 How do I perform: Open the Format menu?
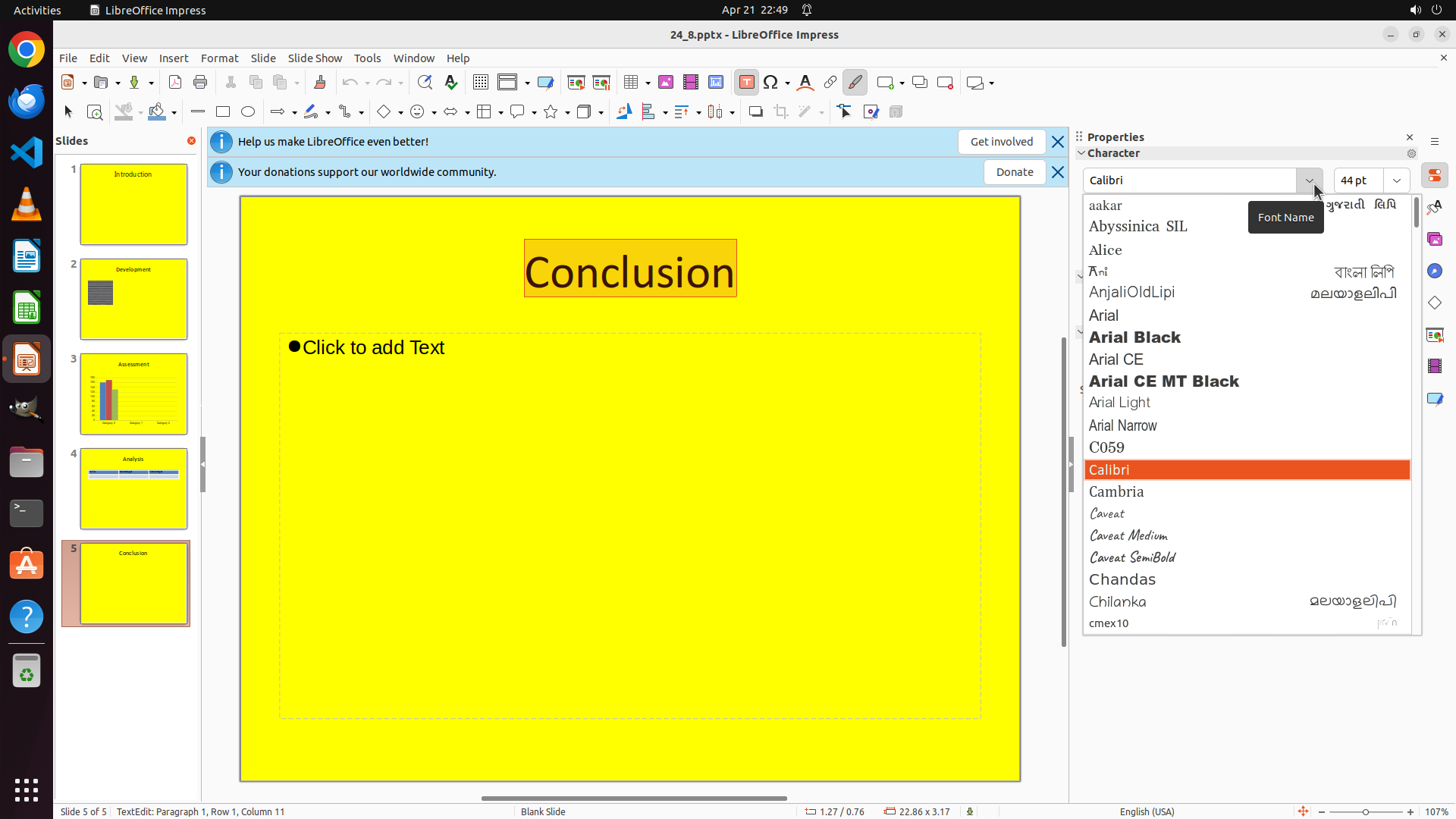219,58
